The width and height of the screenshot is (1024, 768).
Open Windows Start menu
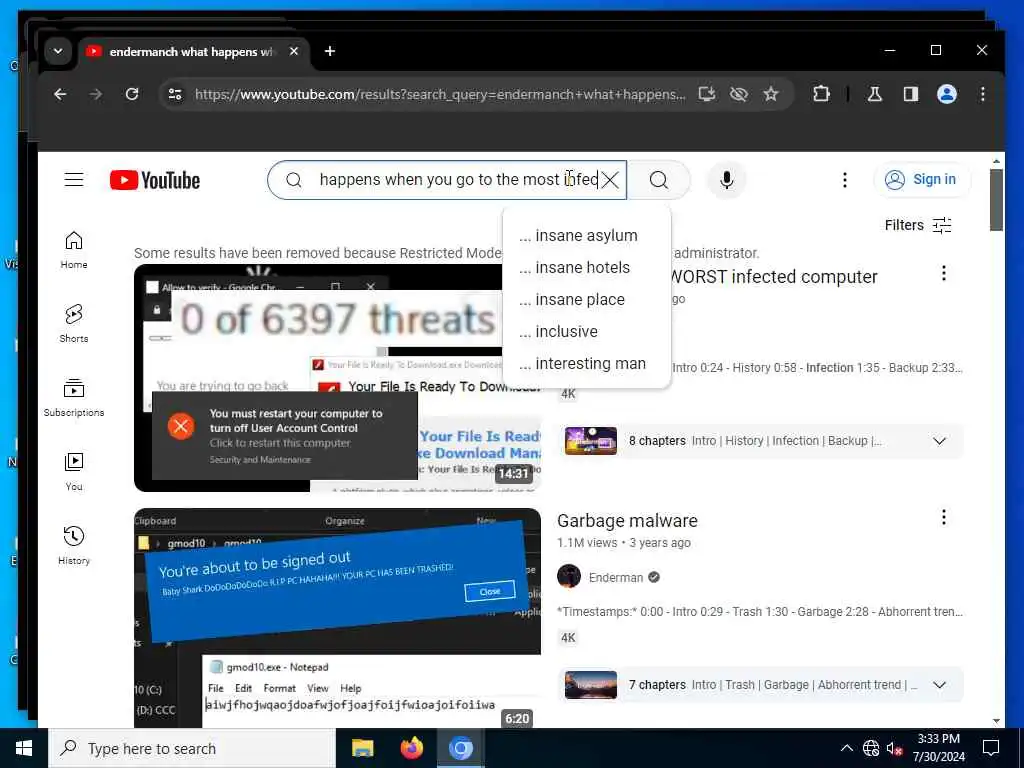click(24, 748)
